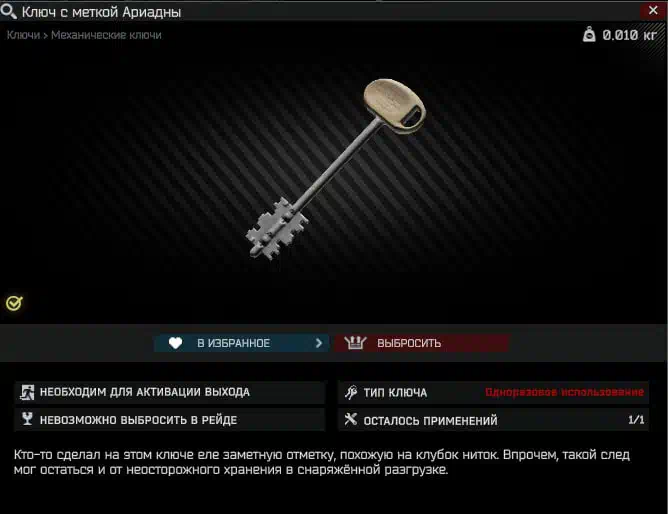Viewport: 668px width, 514px height.
Task: Click the yellow checkmark quest icon
Action: [14, 303]
